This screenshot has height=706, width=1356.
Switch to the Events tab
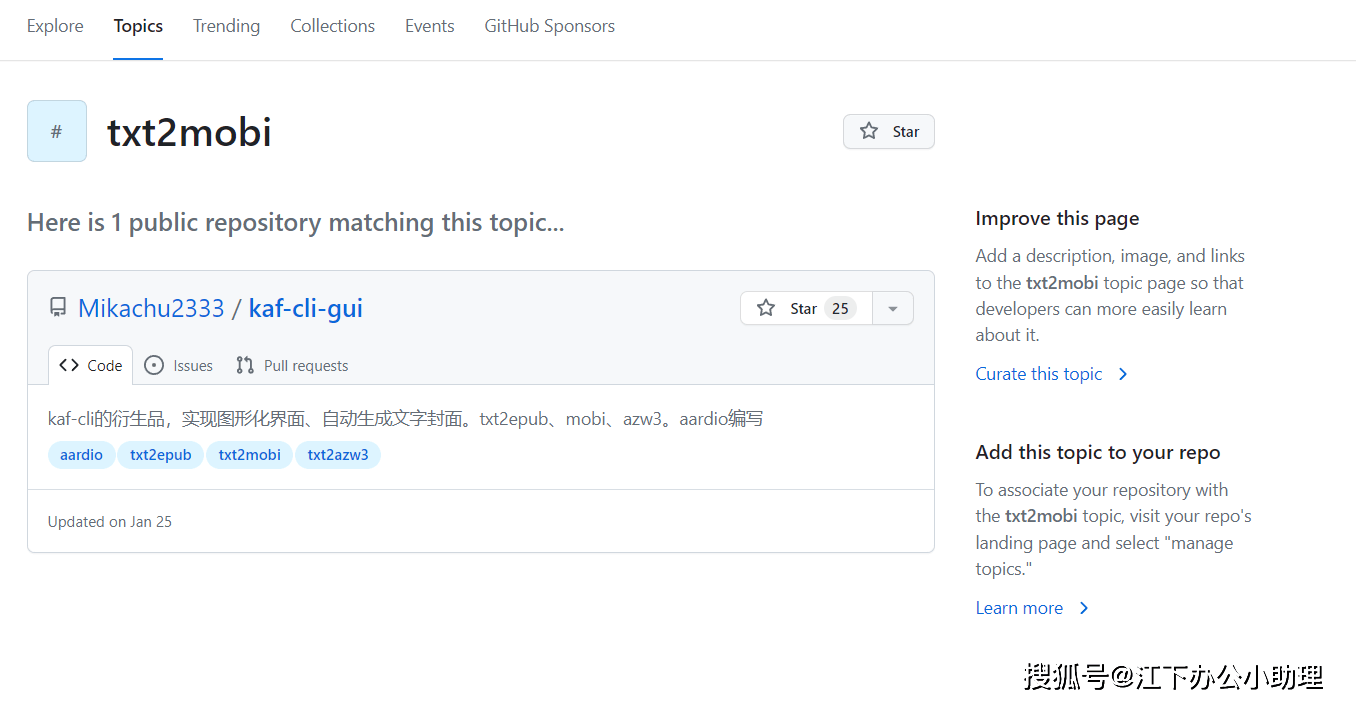tap(429, 26)
